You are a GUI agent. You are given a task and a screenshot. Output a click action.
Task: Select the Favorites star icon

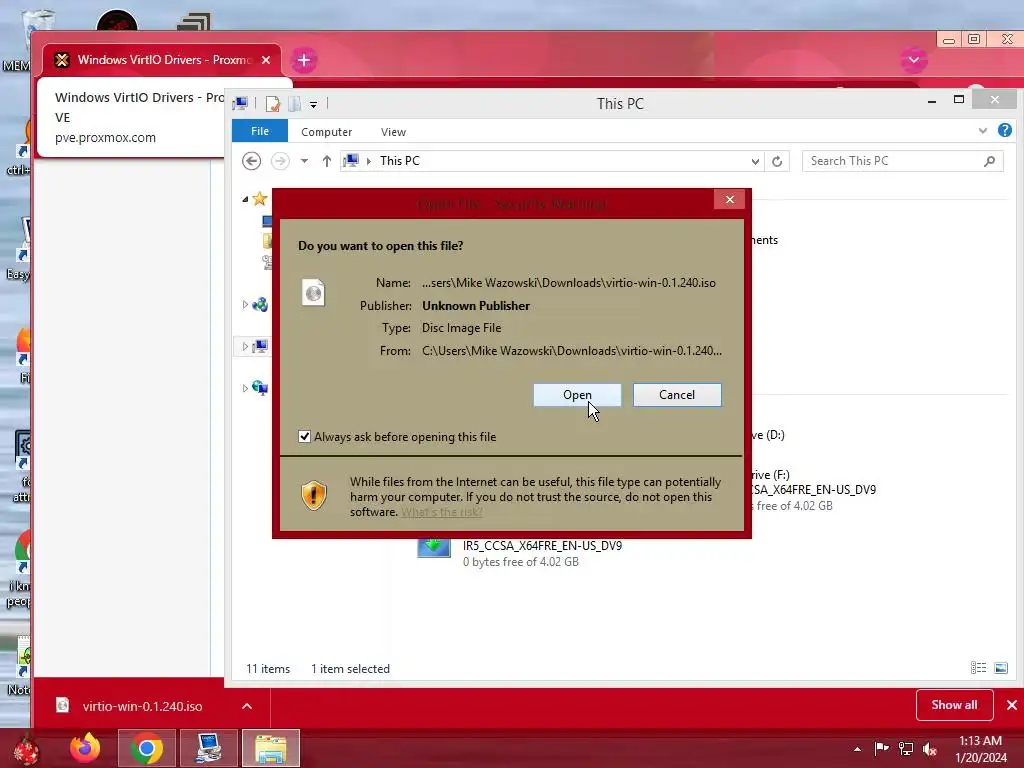[x=260, y=199]
